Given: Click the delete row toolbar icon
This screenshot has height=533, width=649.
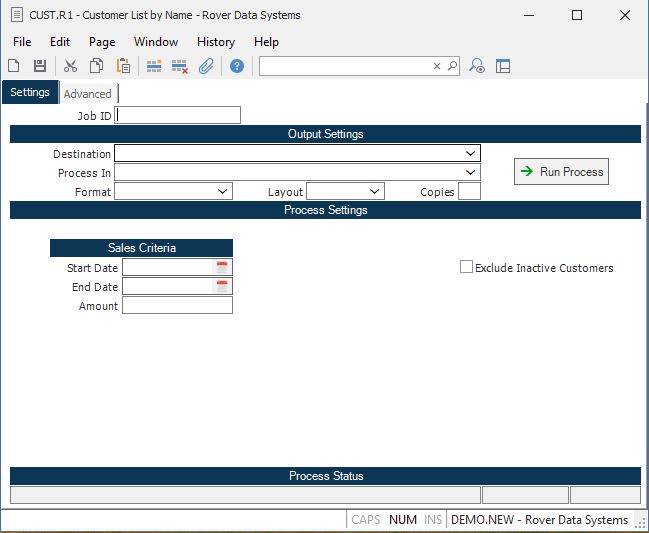Looking at the screenshot, I should coord(180,66).
